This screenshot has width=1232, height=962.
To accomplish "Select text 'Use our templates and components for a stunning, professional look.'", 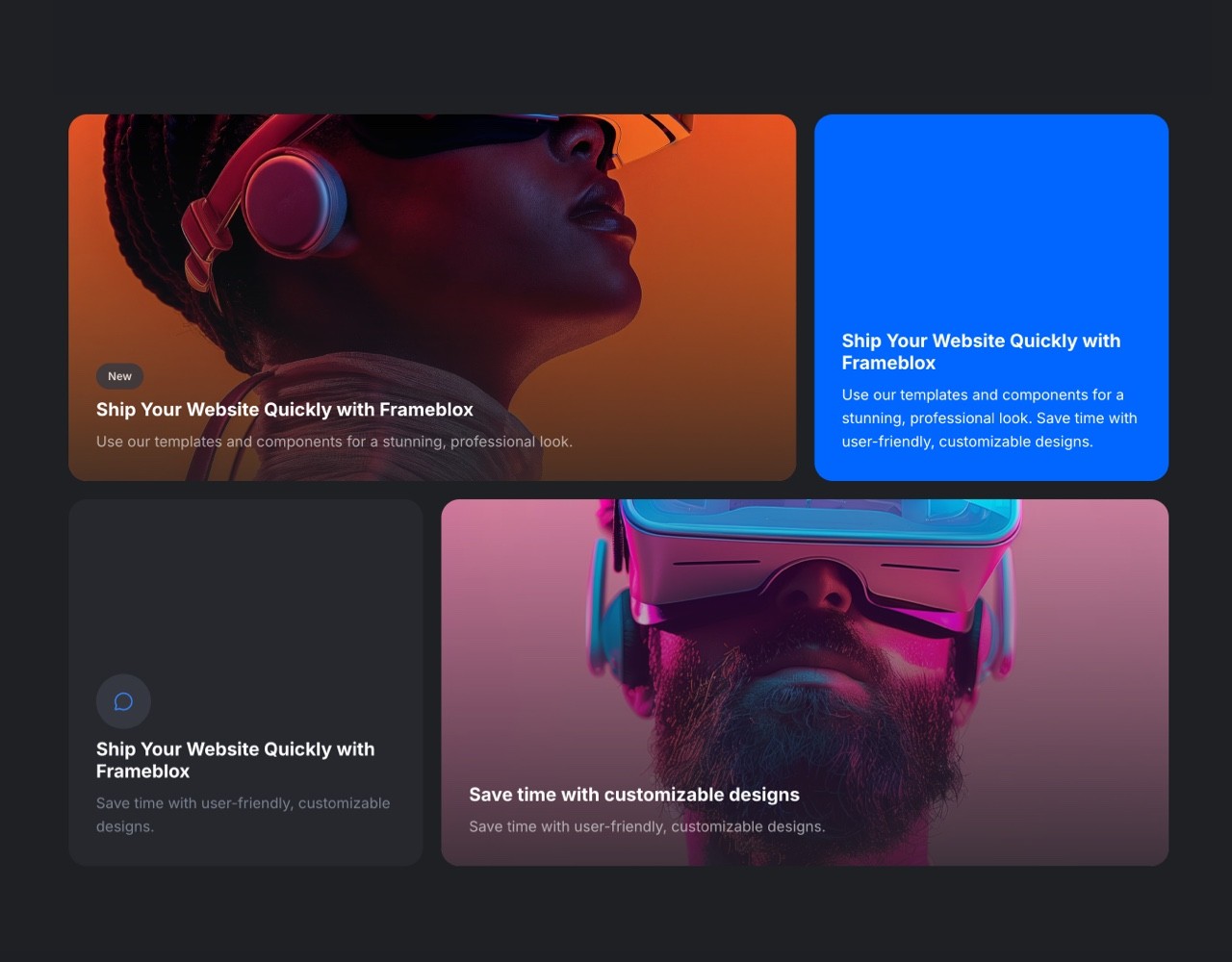I will pos(334,442).
